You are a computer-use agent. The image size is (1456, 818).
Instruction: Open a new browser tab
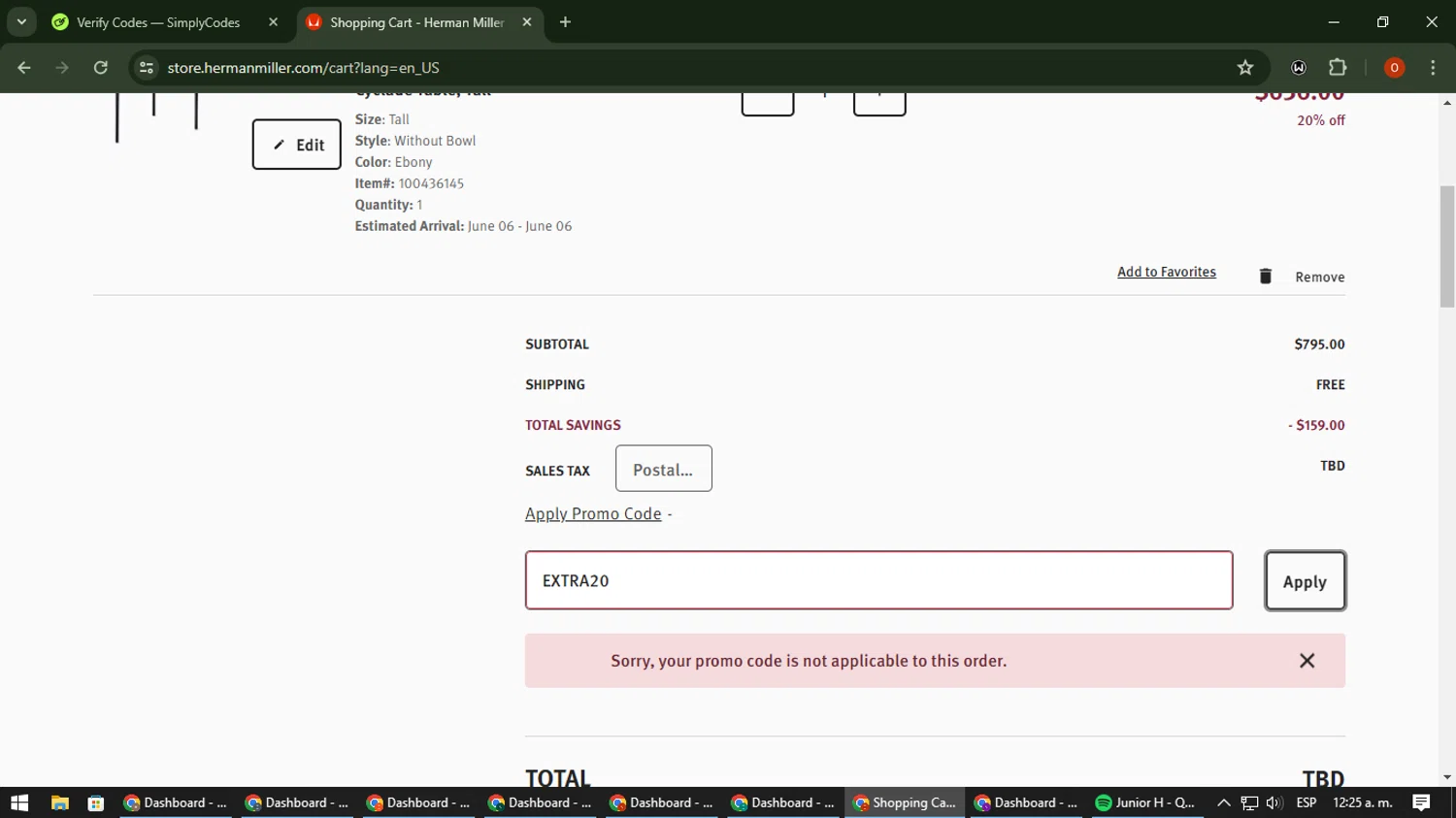565,22
